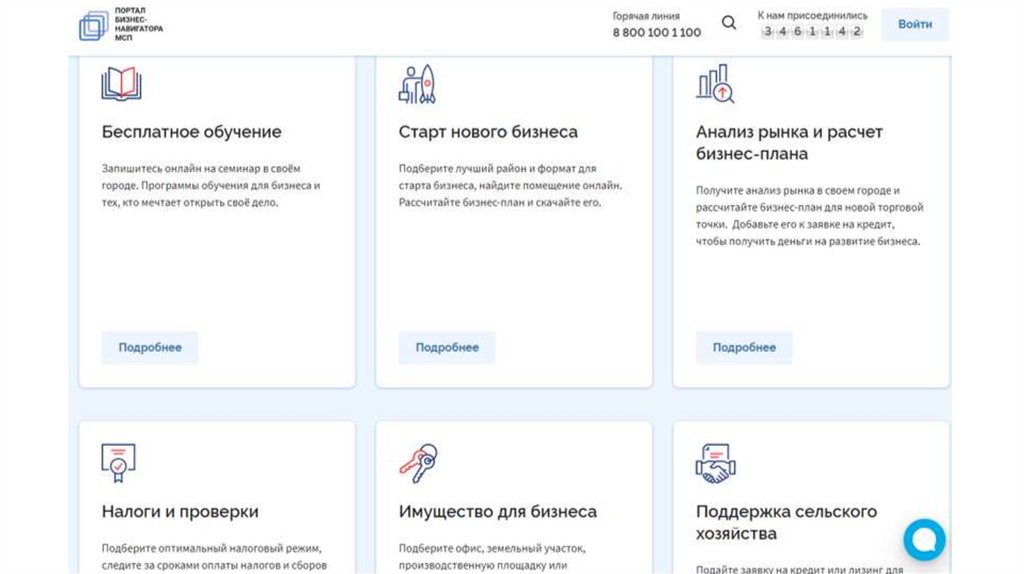Image resolution: width=1024 pixels, height=574 pixels.
Task: Click the hotline number 8 800 100 1 100
Action: tap(656, 32)
